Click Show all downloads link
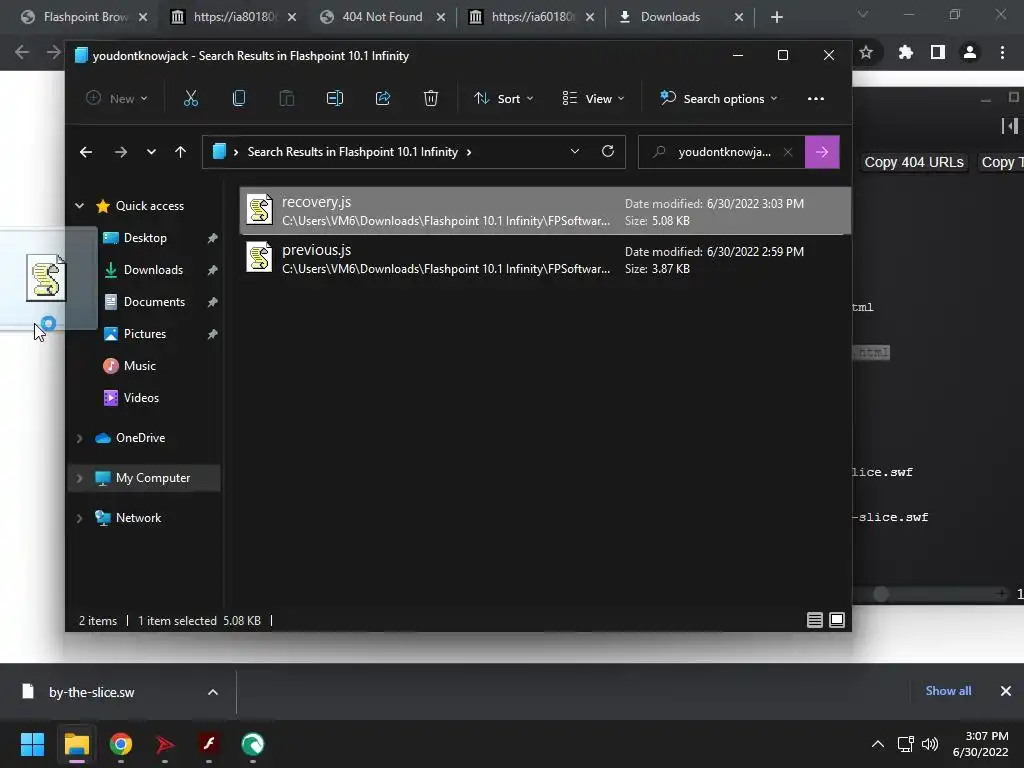 (948, 691)
